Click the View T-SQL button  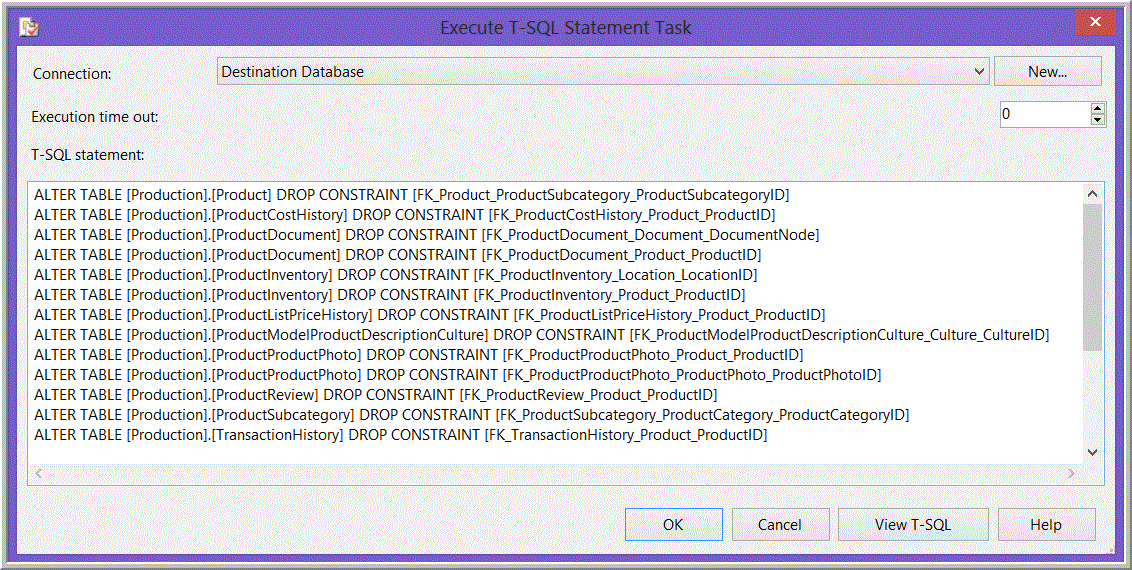tap(912, 525)
